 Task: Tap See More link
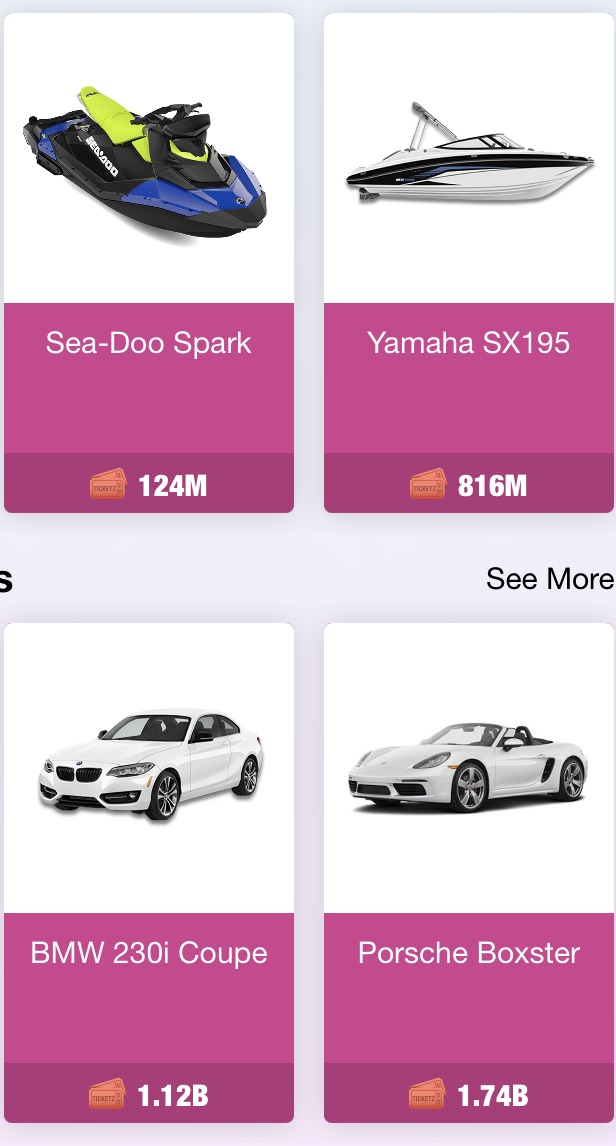coord(550,579)
